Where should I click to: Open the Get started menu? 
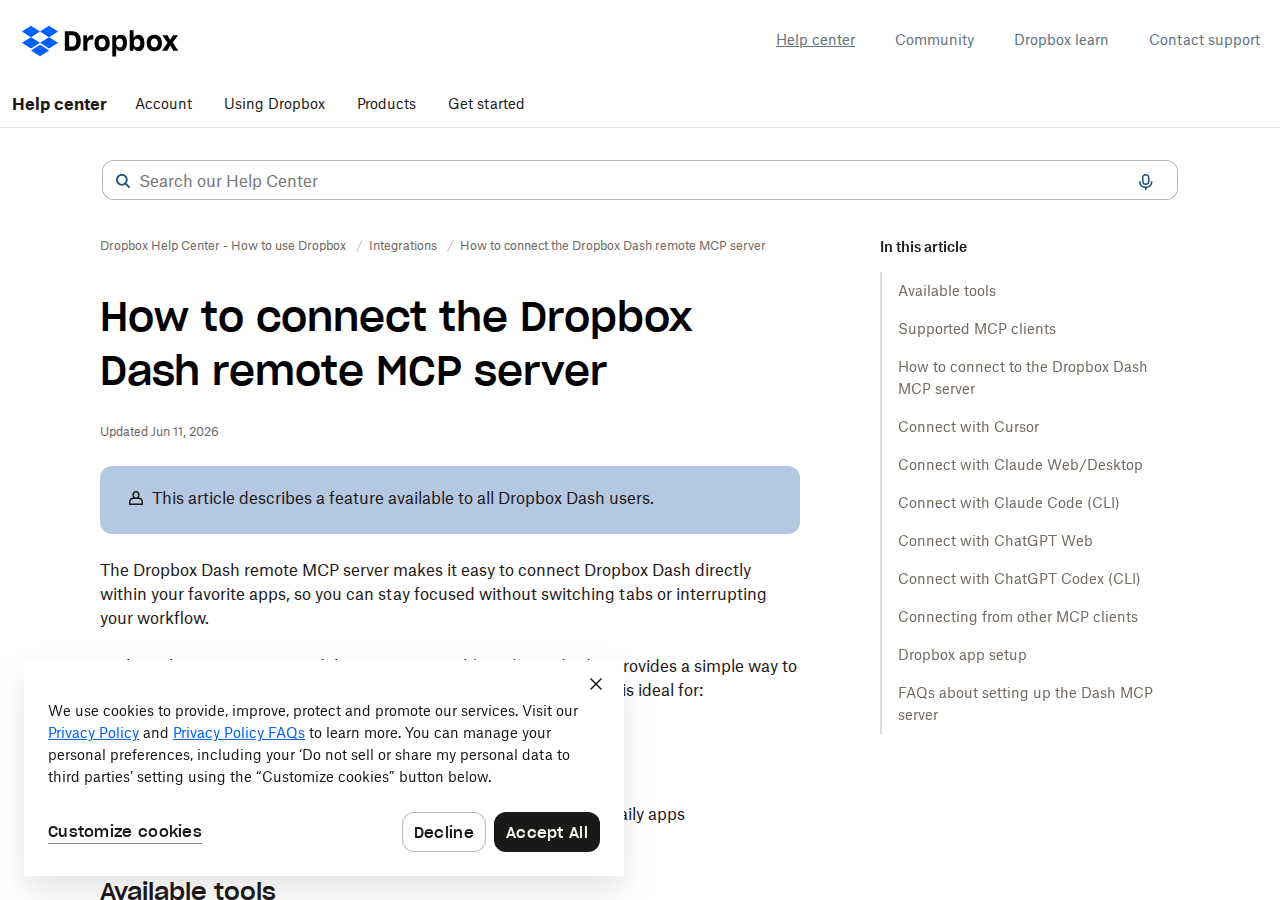click(486, 104)
